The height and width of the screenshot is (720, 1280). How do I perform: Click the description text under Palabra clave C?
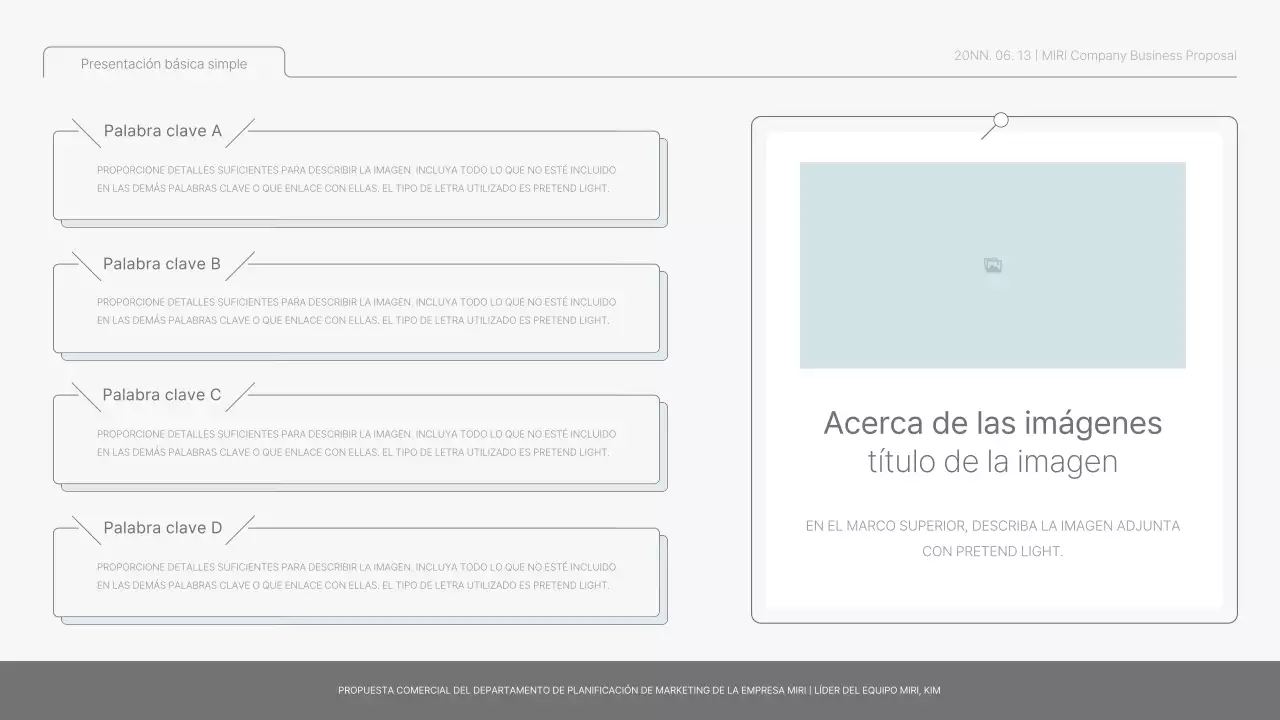(356, 443)
